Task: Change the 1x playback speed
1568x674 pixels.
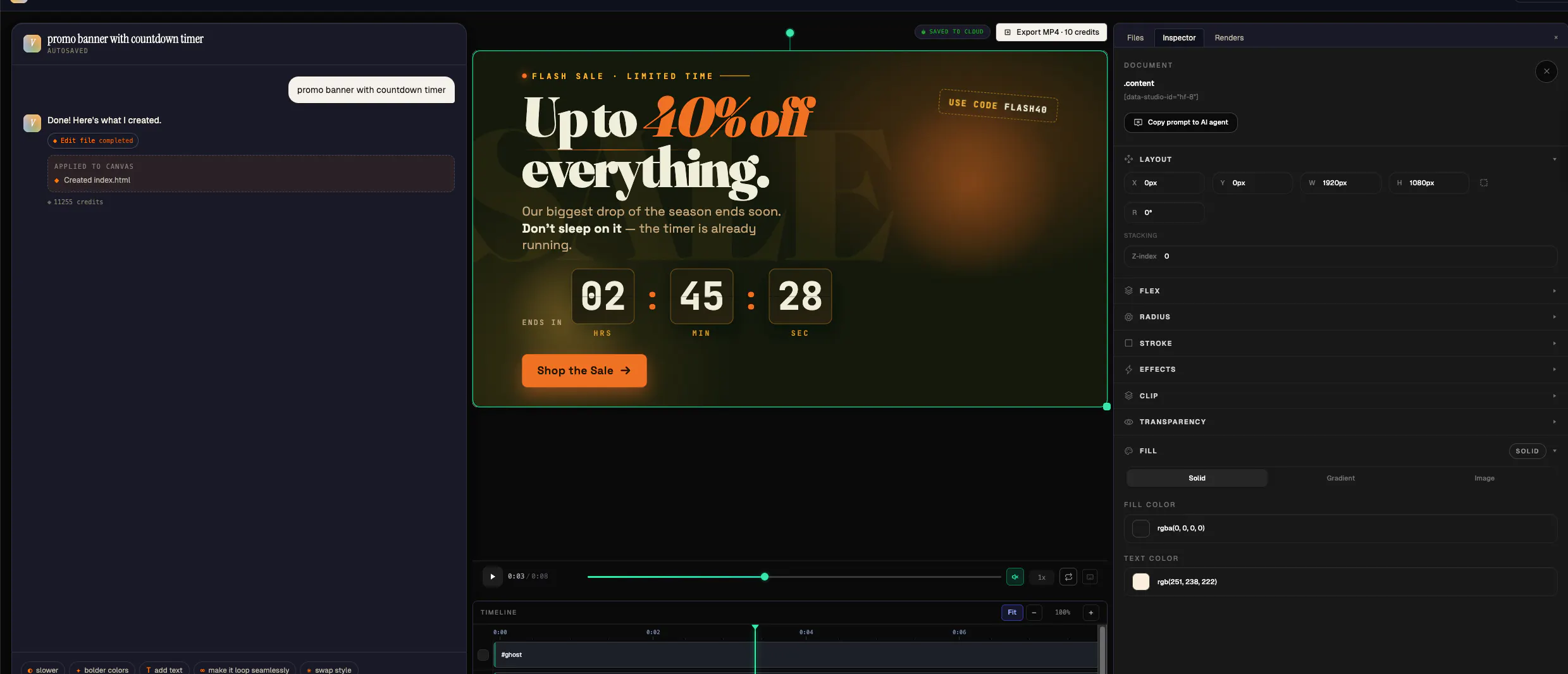Action: tap(1041, 577)
